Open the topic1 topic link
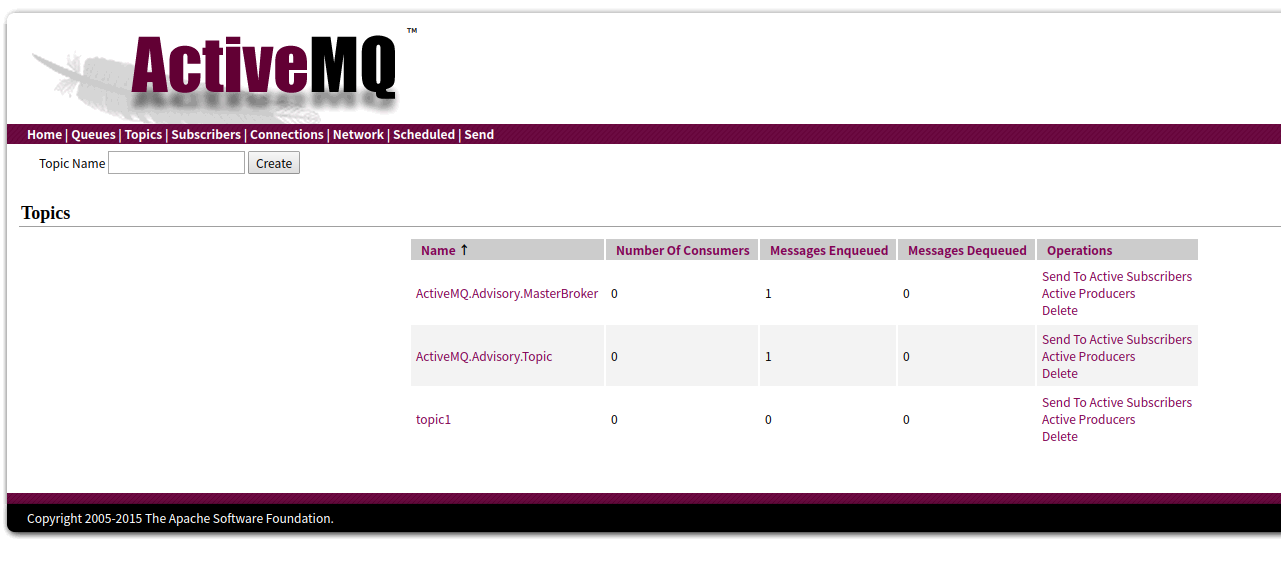This screenshot has width=1281, height=566. 433,419
